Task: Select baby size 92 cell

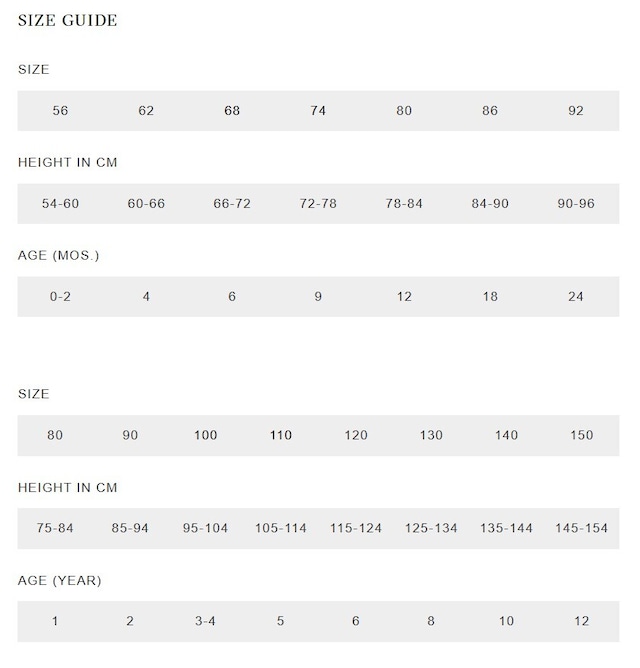Action: coord(576,111)
